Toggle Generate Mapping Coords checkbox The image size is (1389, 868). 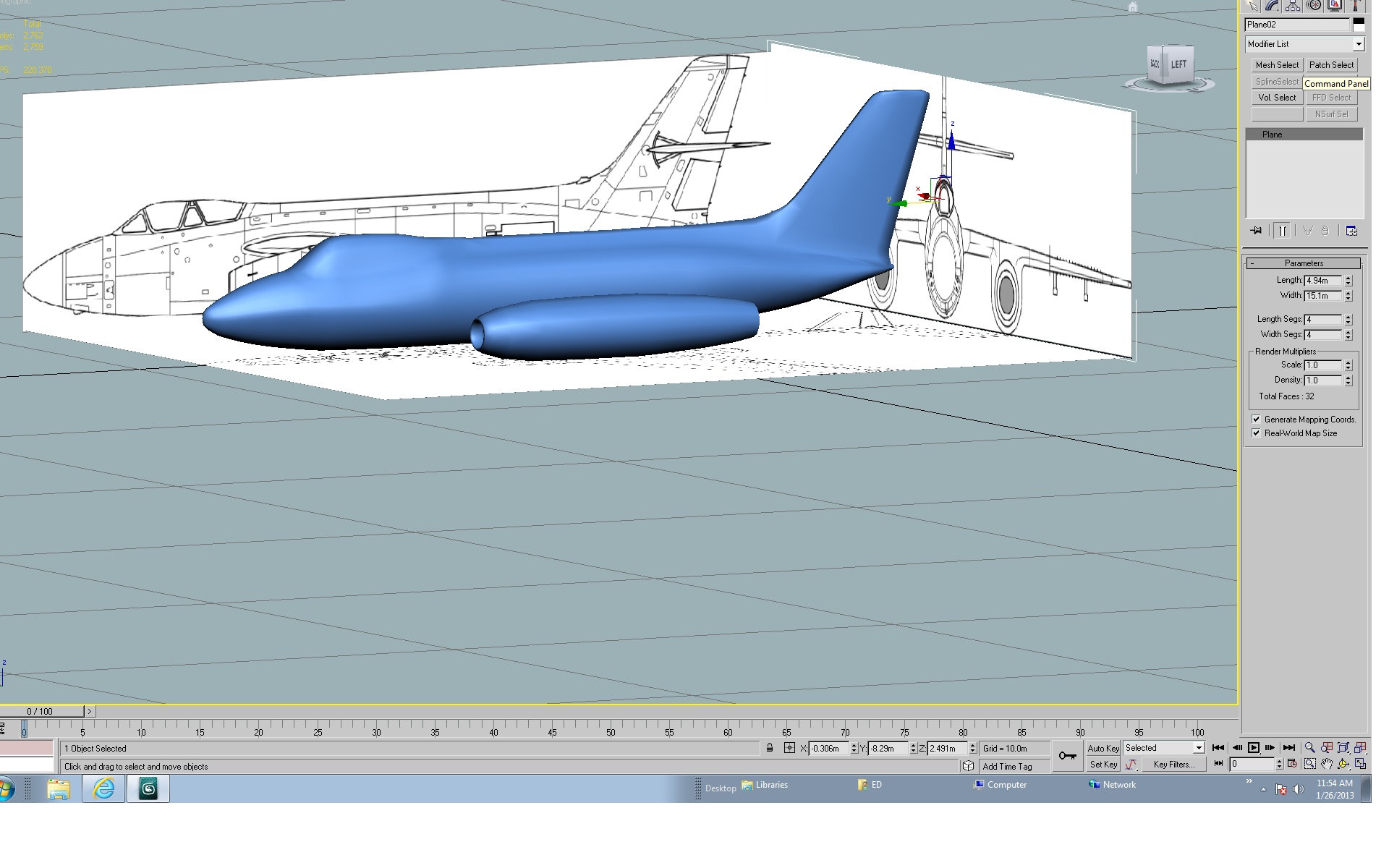tap(1257, 420)
